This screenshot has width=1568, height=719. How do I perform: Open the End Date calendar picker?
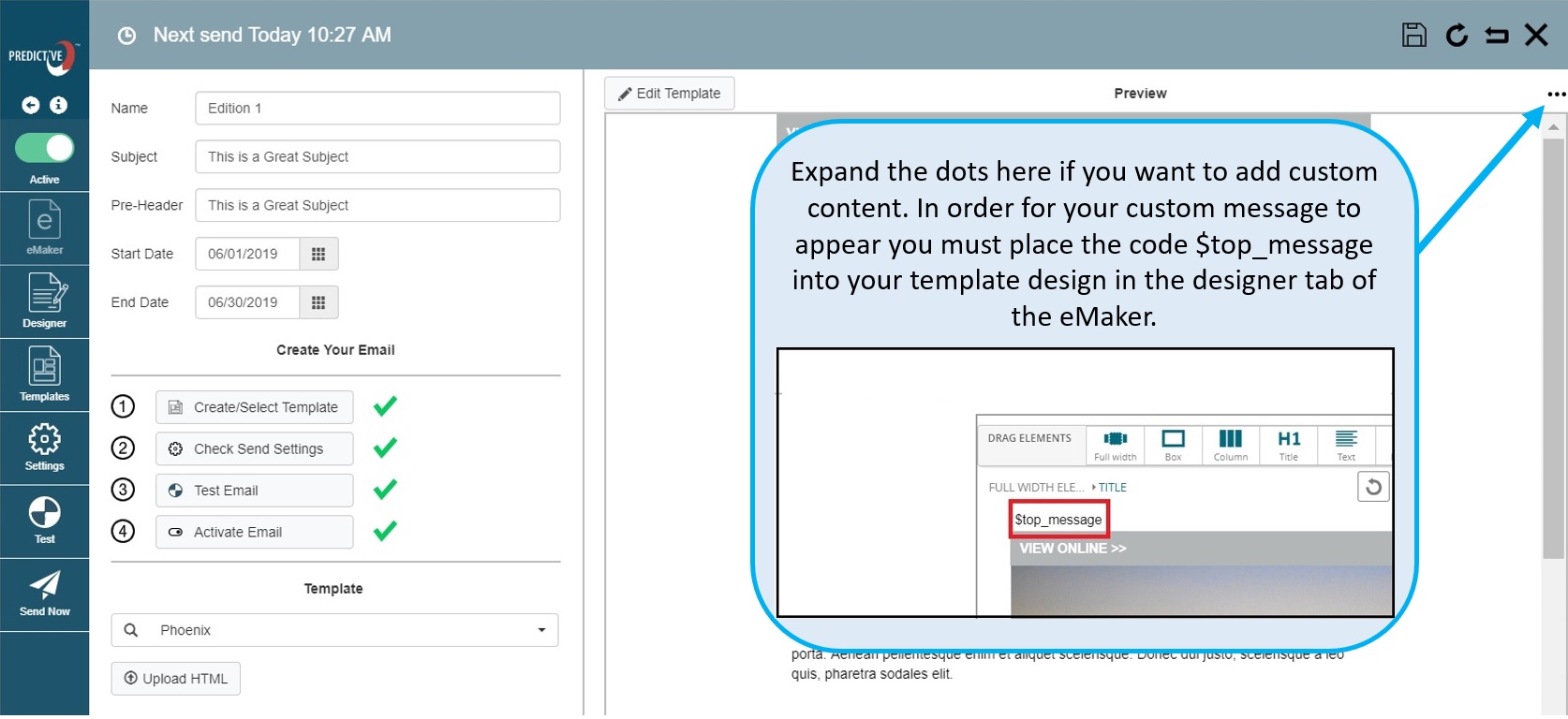point(318,302)
